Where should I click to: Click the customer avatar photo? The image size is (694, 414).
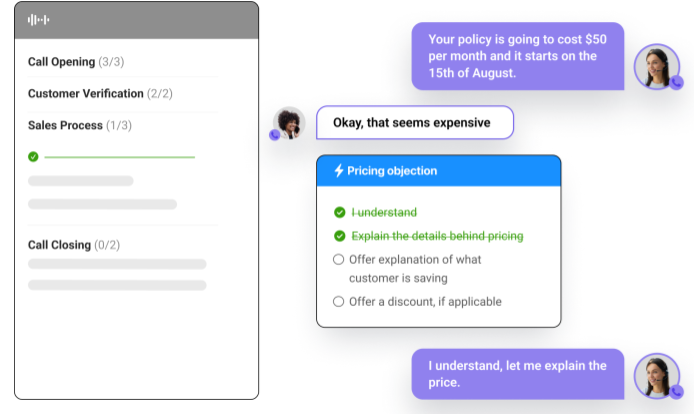tap(289, 123)
